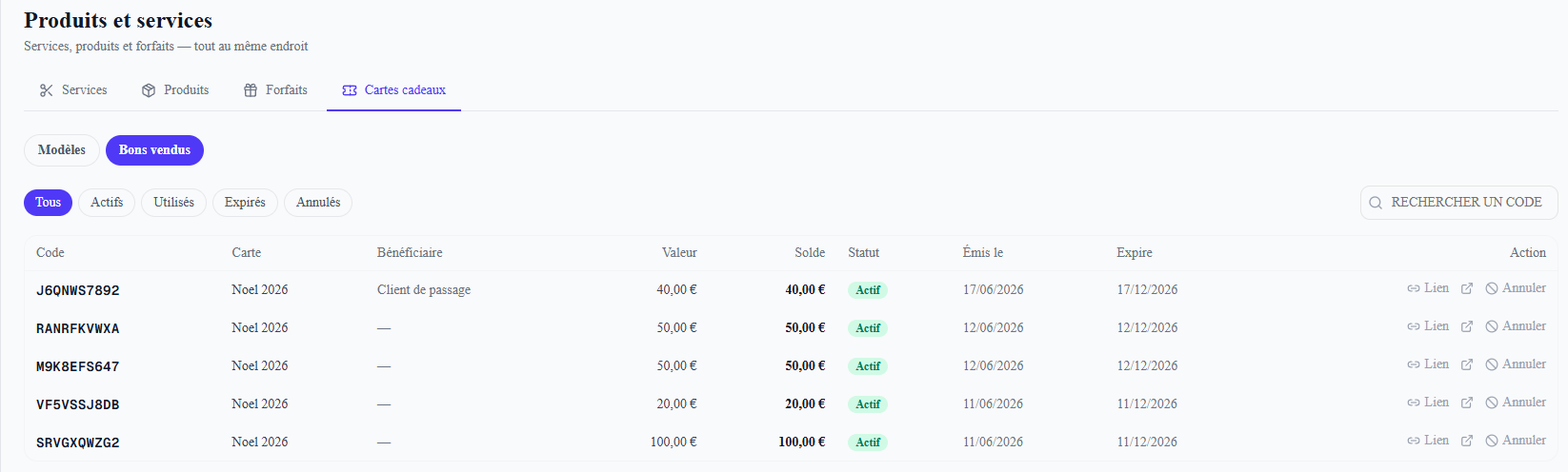Click the Bénéficiaire column header
Viewport: 1568px width, 472px height.
tap(410, 252)
